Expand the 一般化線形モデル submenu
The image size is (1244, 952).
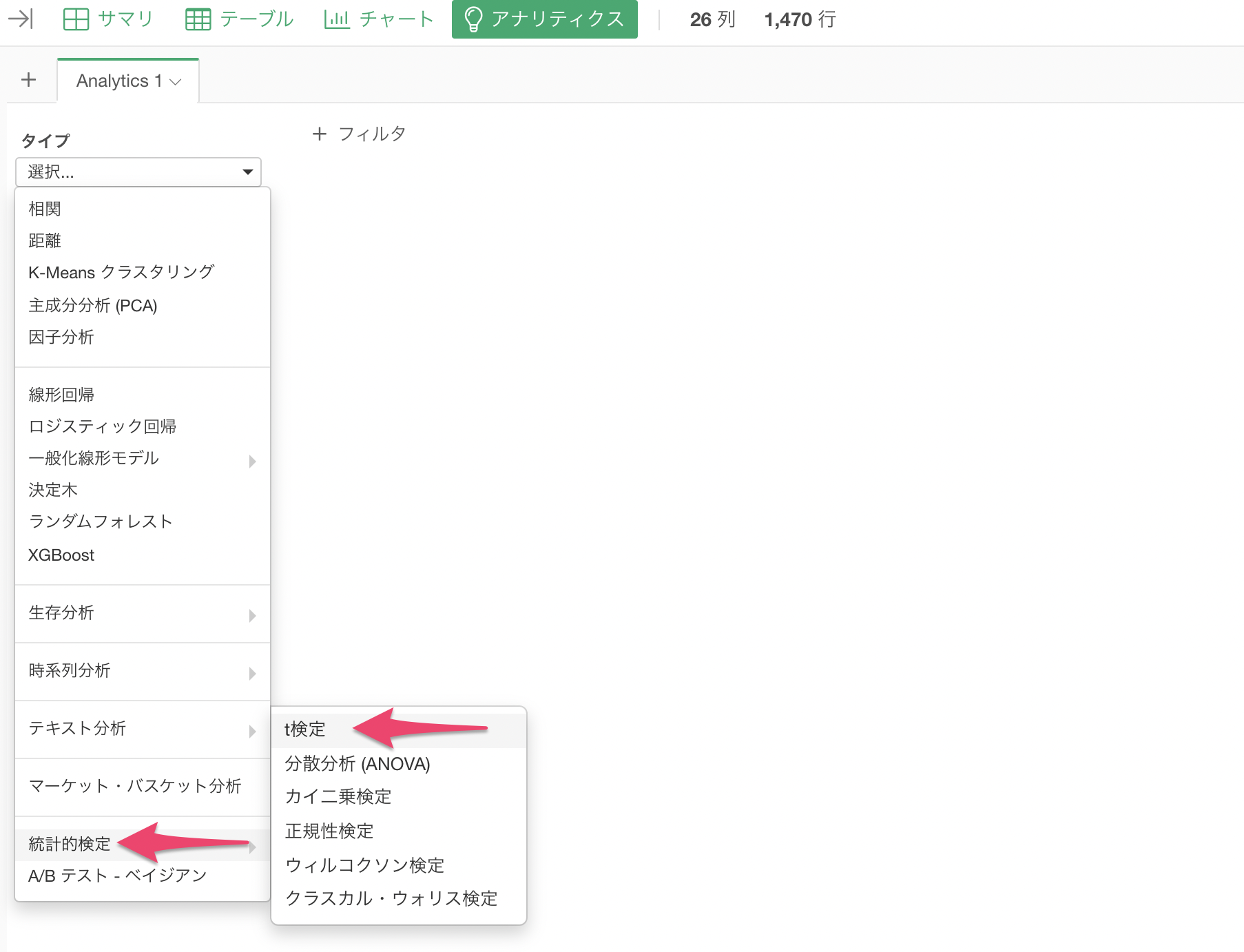coord(143,458)
